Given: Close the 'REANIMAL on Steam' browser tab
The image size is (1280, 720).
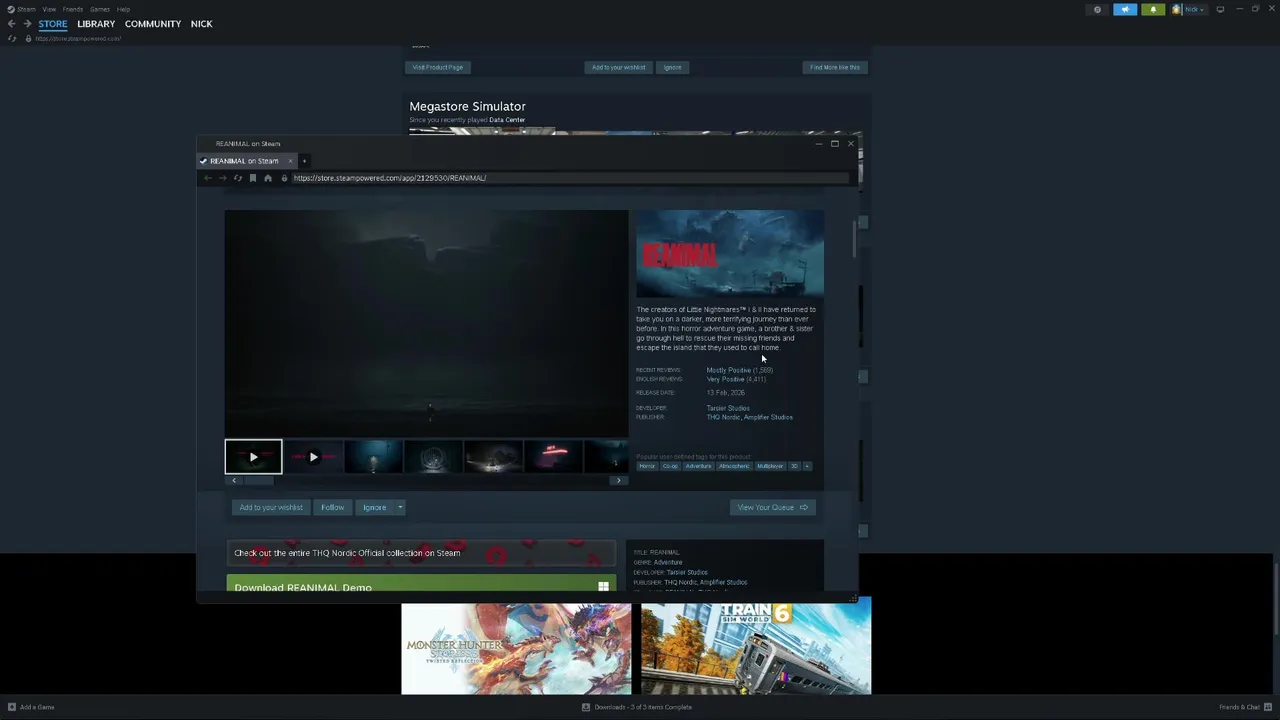Looking at the screenshot, I should [290, 161].
